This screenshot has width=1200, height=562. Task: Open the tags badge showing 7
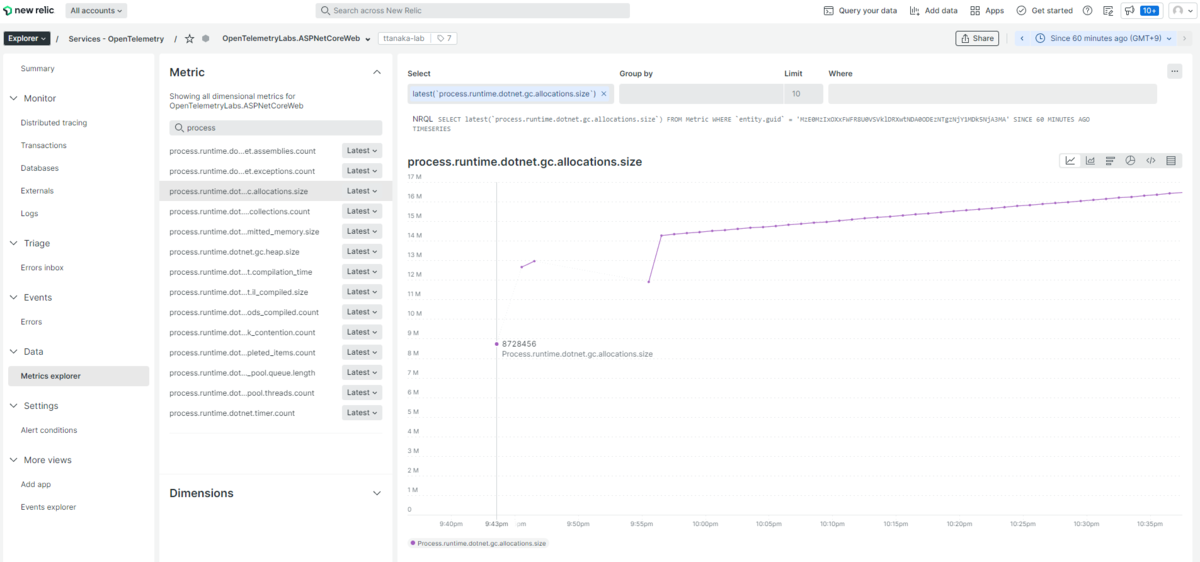[445, 38]
